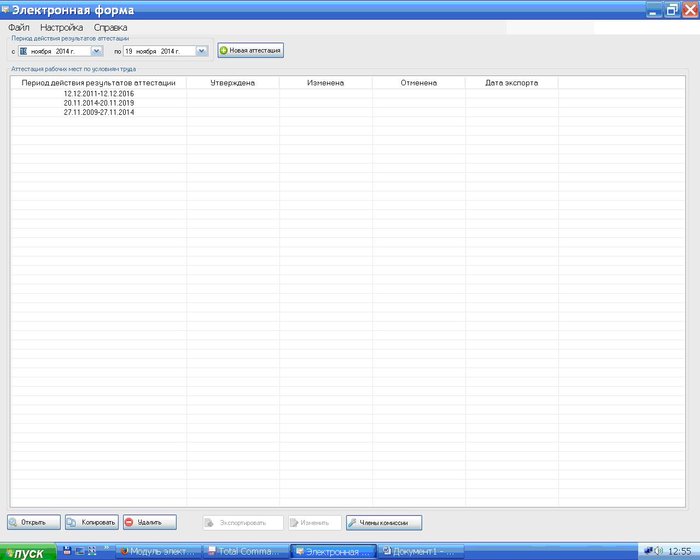Click the Изменить button
The width and height of the screenshot is (700, 560).
point(315,522)
